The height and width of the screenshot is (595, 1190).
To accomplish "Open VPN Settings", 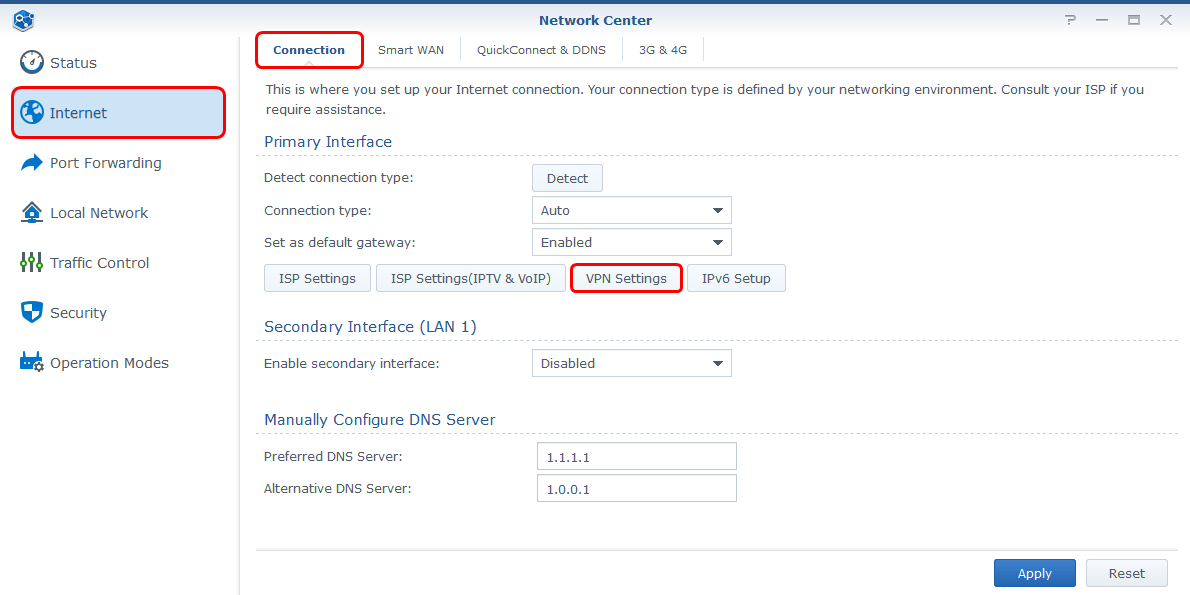I will point(626,278).
